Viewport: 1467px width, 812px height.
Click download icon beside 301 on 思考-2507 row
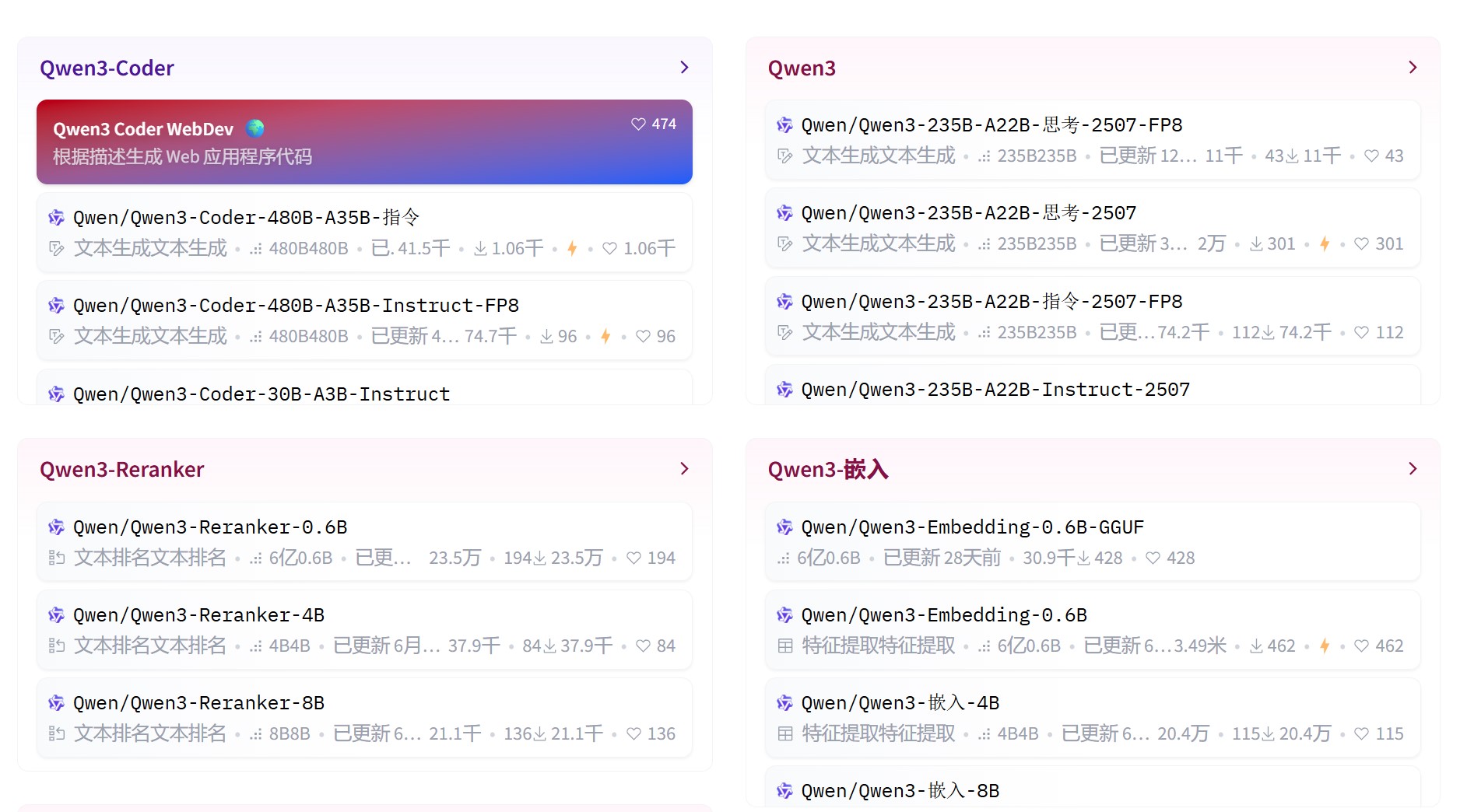(x=1257, y=244)
